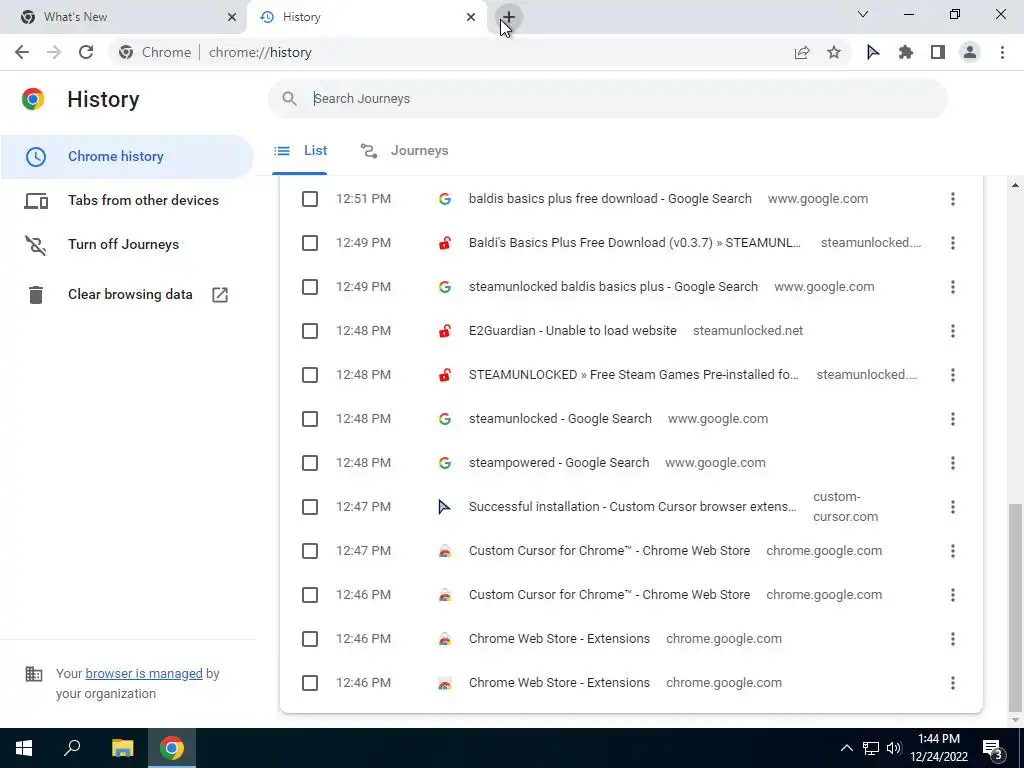Check the E2Guardian Unable to load website entry
1024x768 pixels.
click(310, 331)
